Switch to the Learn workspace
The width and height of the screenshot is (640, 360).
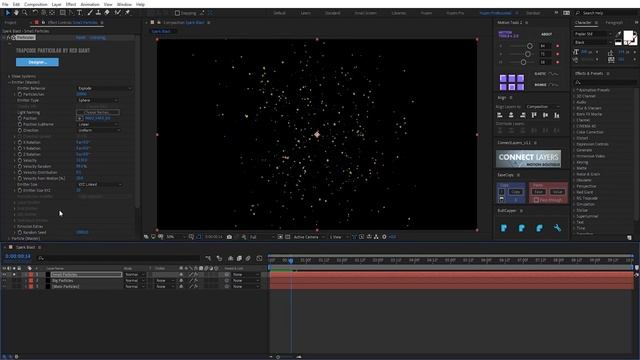tap(305, 13)
